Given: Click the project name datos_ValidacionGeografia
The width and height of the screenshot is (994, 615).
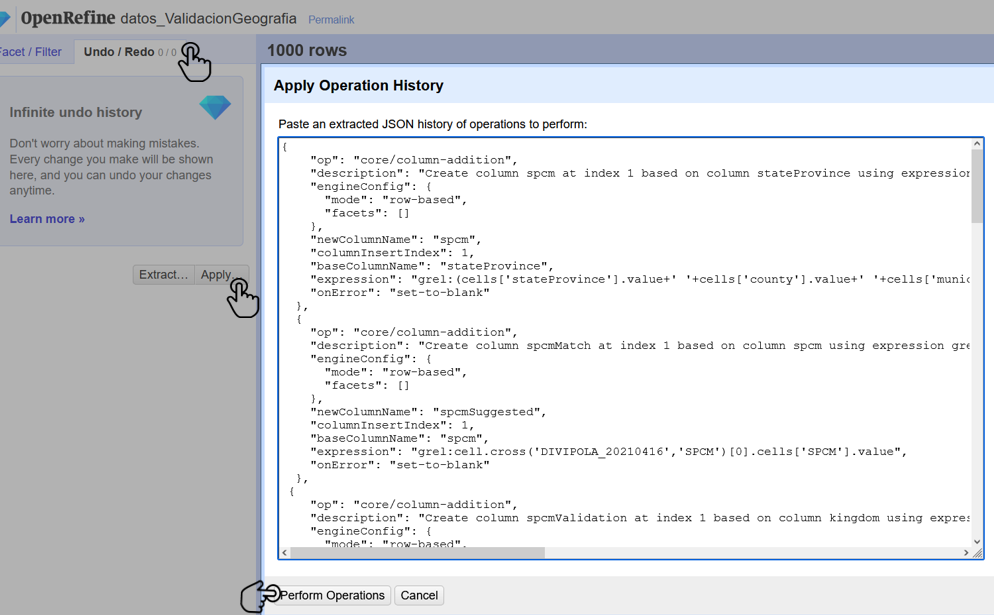Looking at the screenshot, I should [x=209, y=18].
